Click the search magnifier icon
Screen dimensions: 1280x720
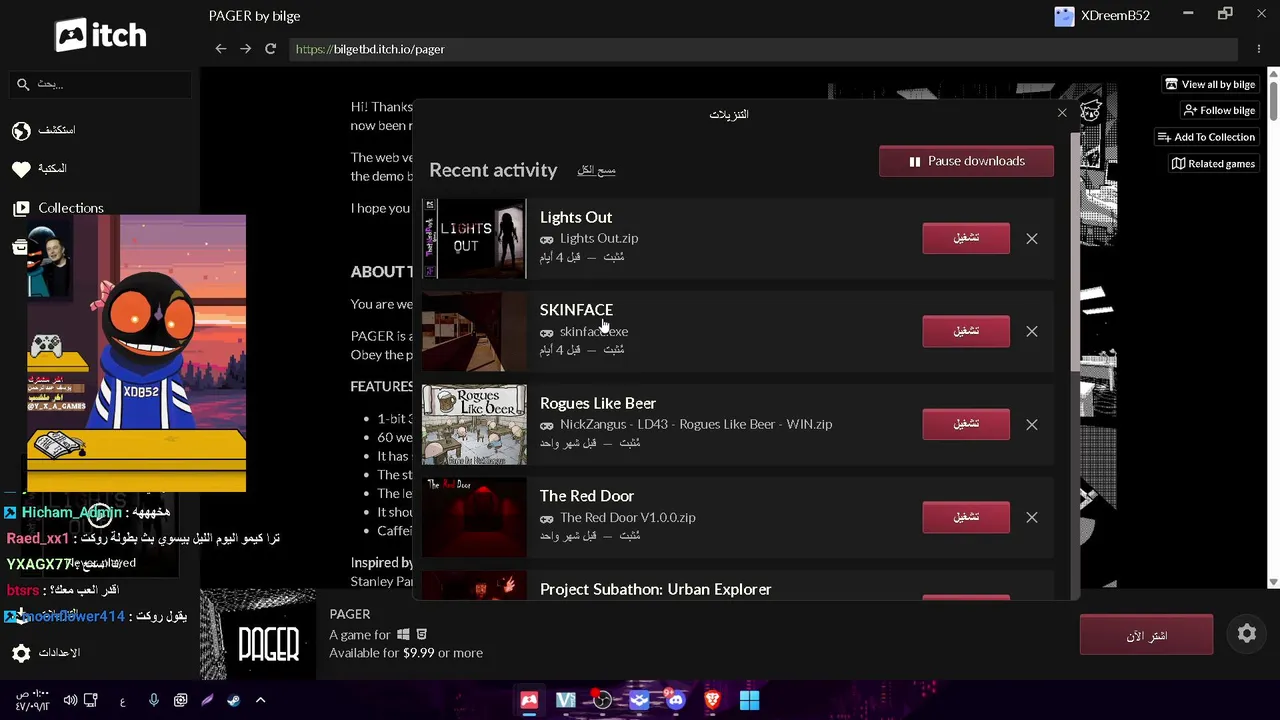(x=23, y=84)
